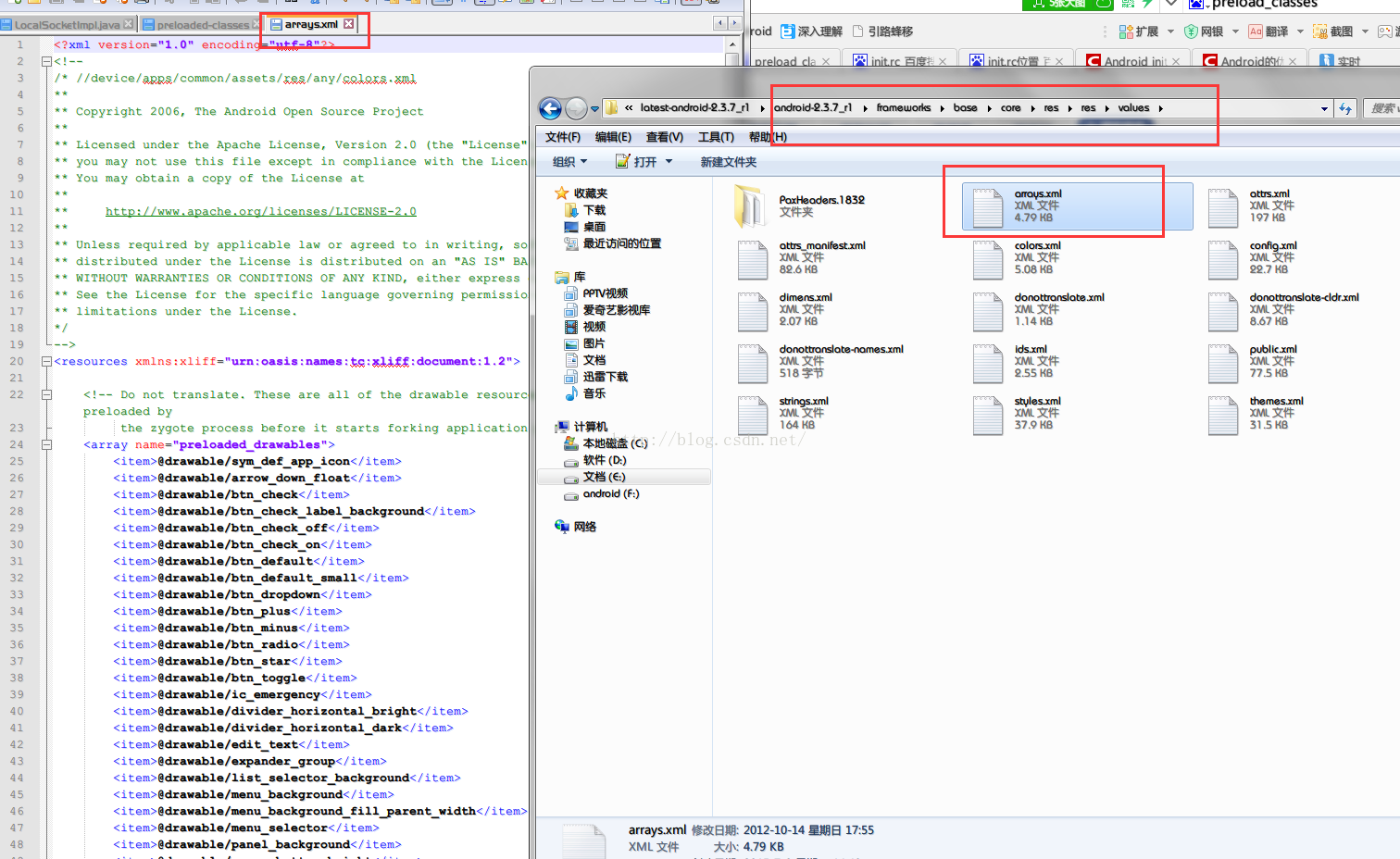Open the 组织 dropdown in Explorer toolbar
Screen dimensions: 1400x859
coord(569,162)
